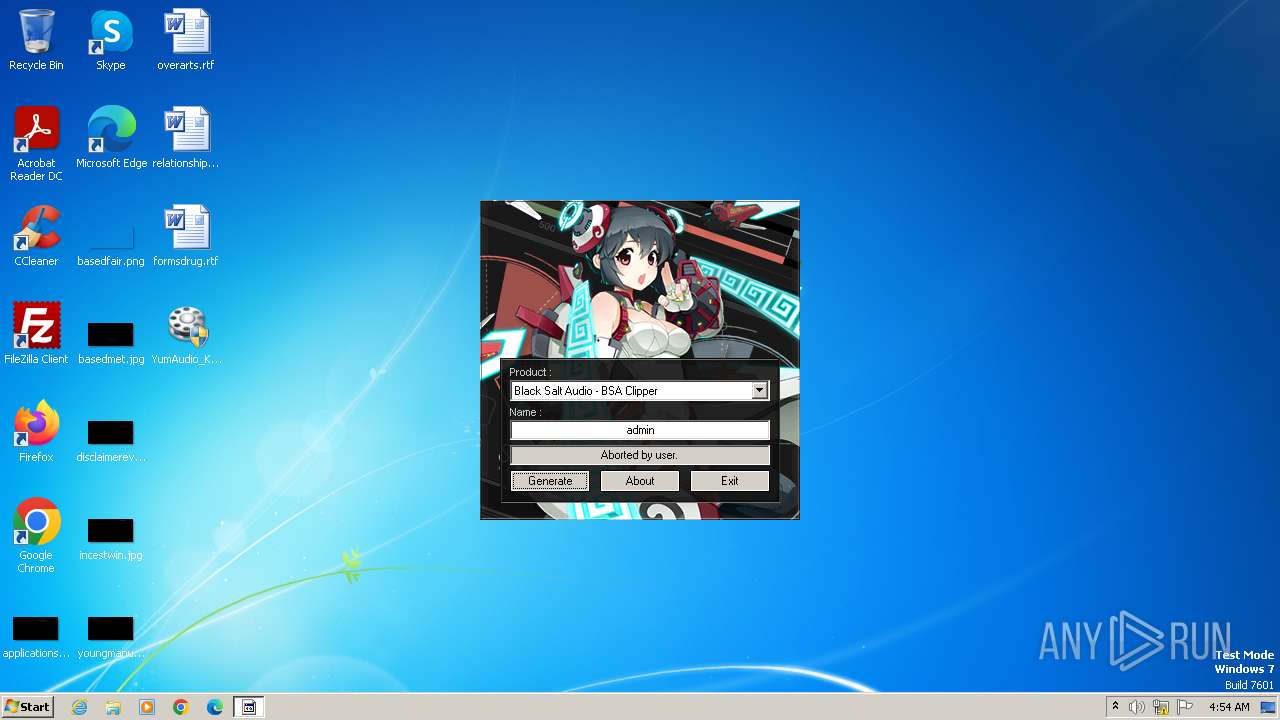The height and width of the screenshot is (720, 1280).
Task: Select the overarts.rtf document icon
Action: coord(186,40)
